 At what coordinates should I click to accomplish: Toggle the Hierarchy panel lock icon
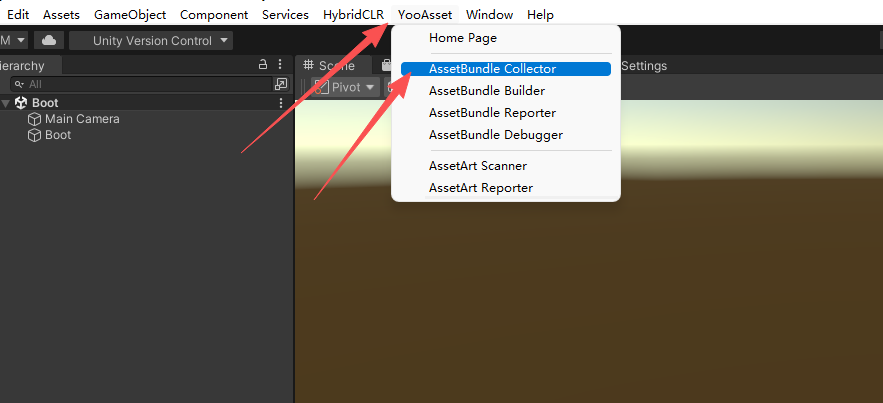[263, 64]
